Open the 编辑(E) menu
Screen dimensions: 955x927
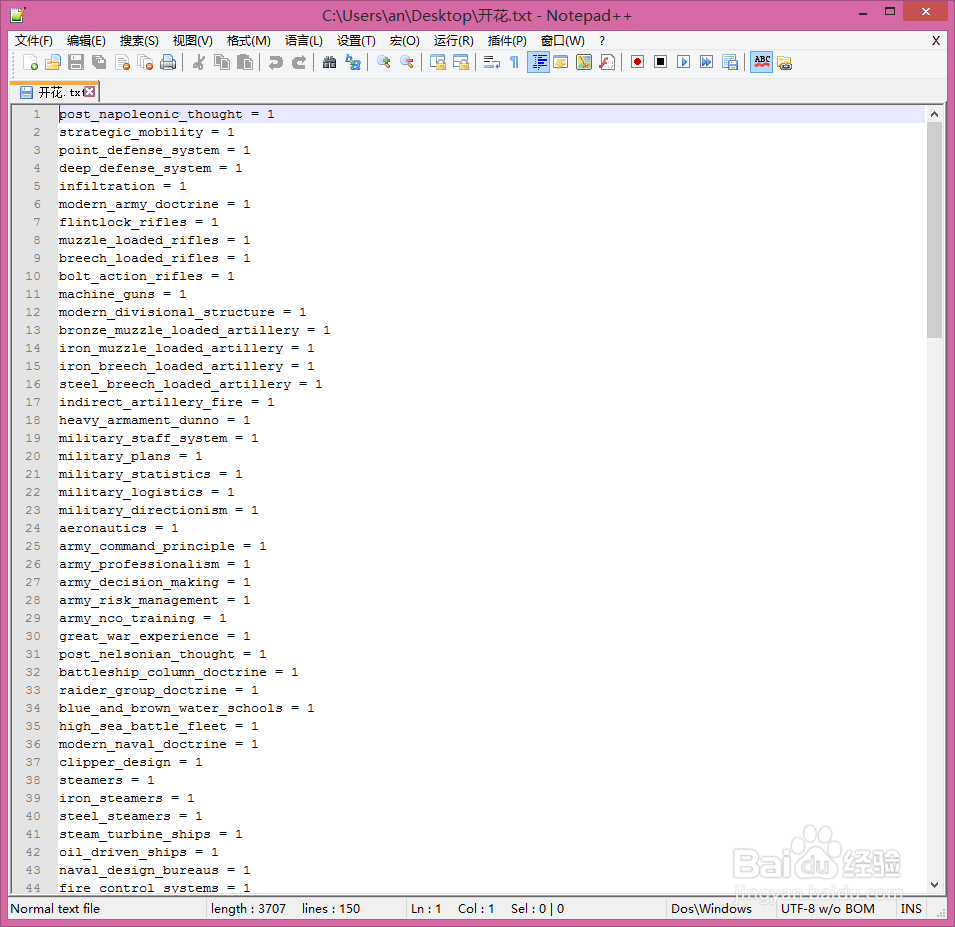[86, 41]
